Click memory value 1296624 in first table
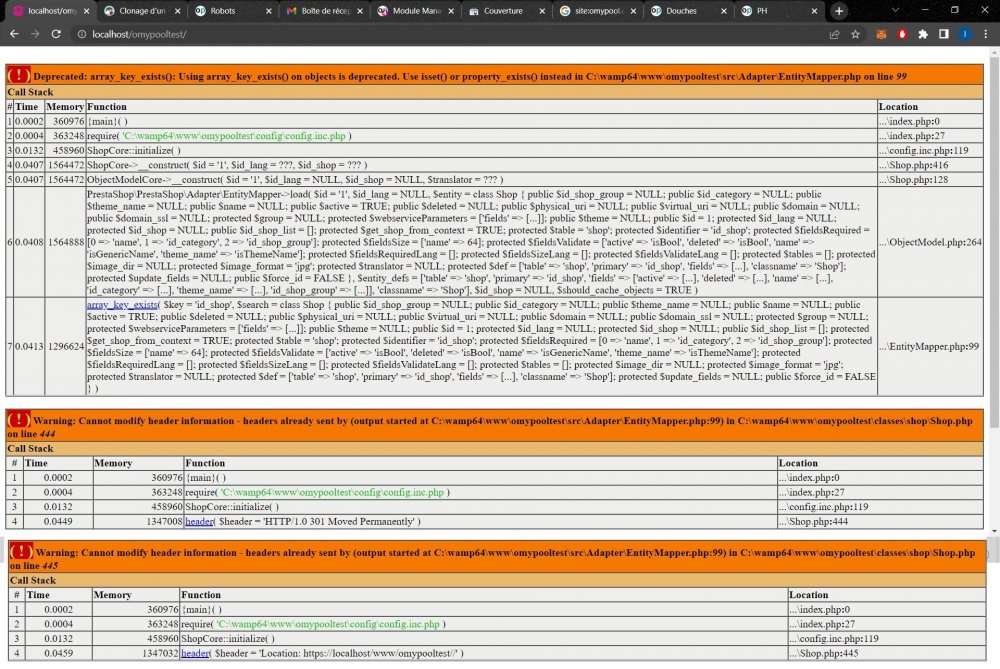 [x=66, y=346]
